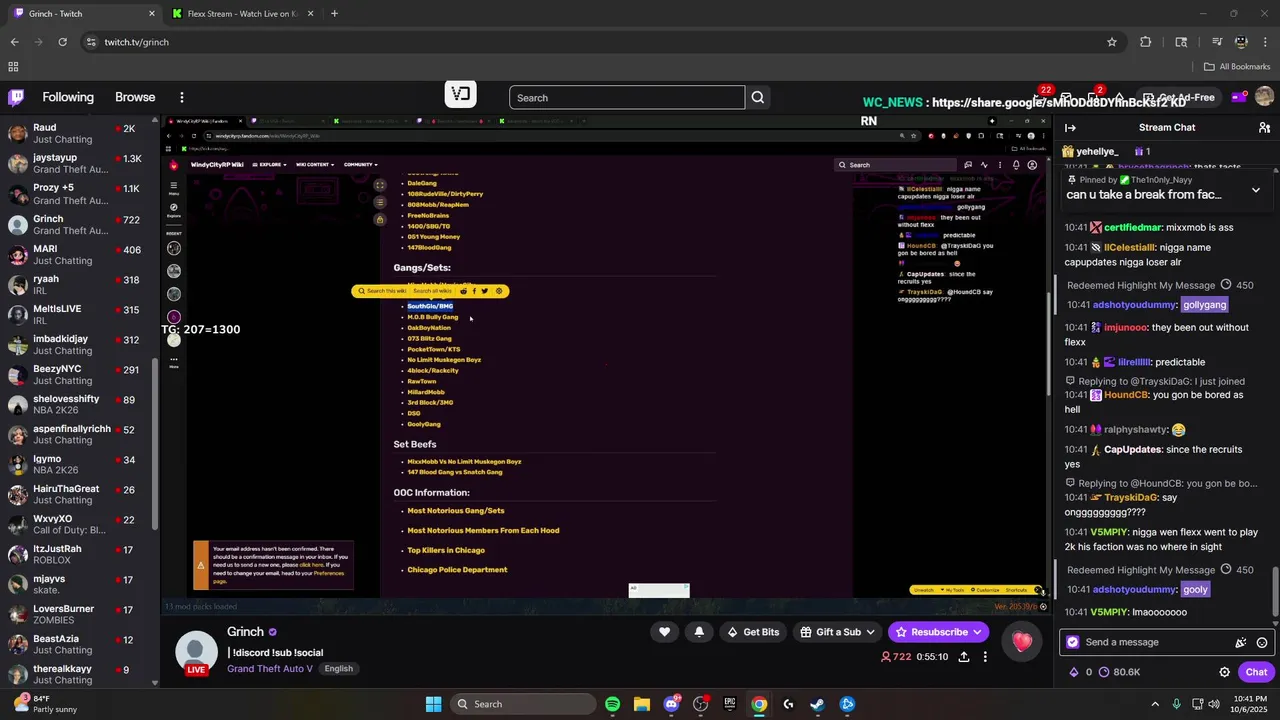Open the chat community users icon
1280x720 pixels.
coord(1264,128)
